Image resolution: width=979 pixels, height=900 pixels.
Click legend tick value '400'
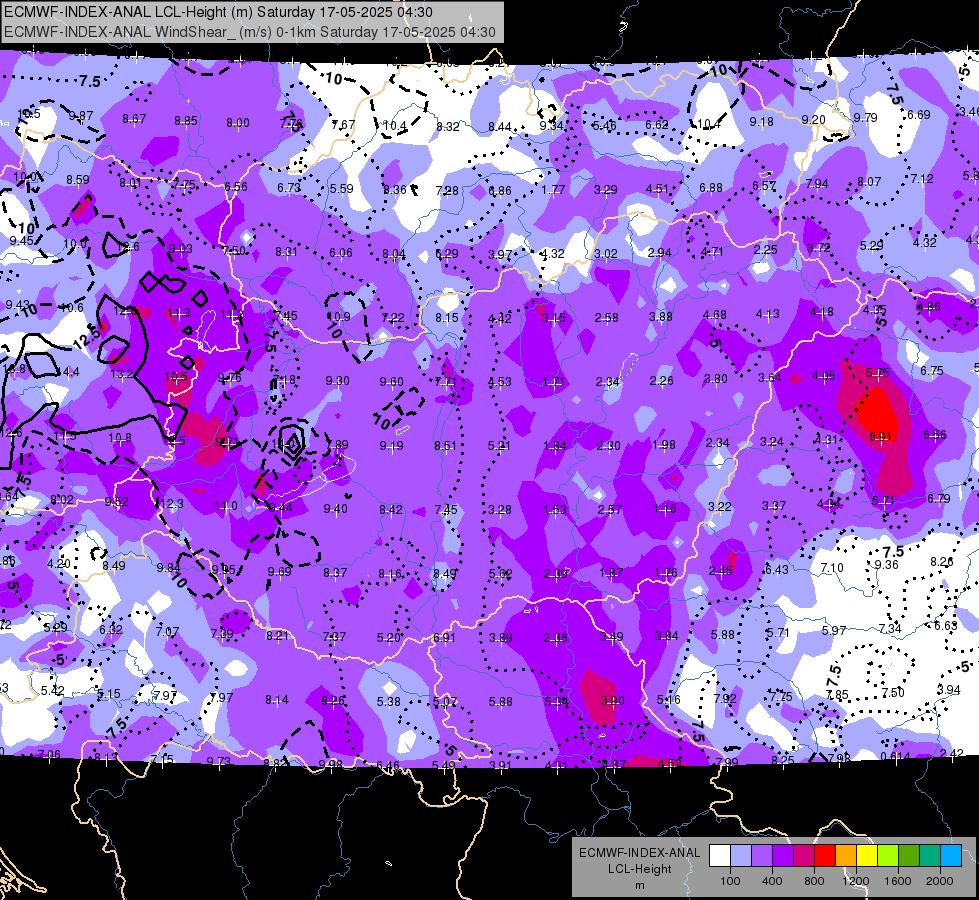coord(772,881)
